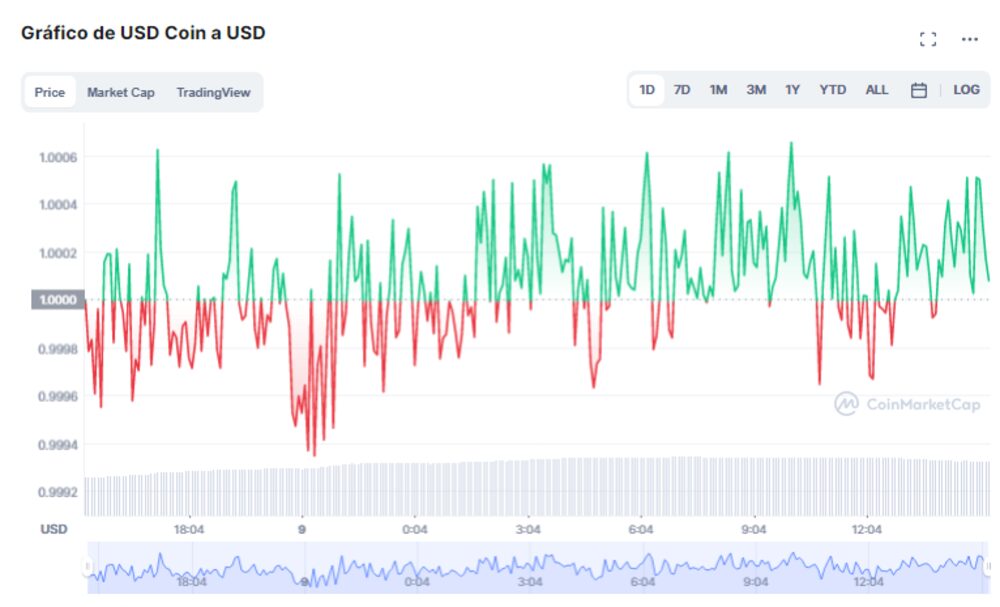Expand the USD currency selector
Image resolution: width=1000 pixels, height=607 pixels.
click(x=55, y=529)
